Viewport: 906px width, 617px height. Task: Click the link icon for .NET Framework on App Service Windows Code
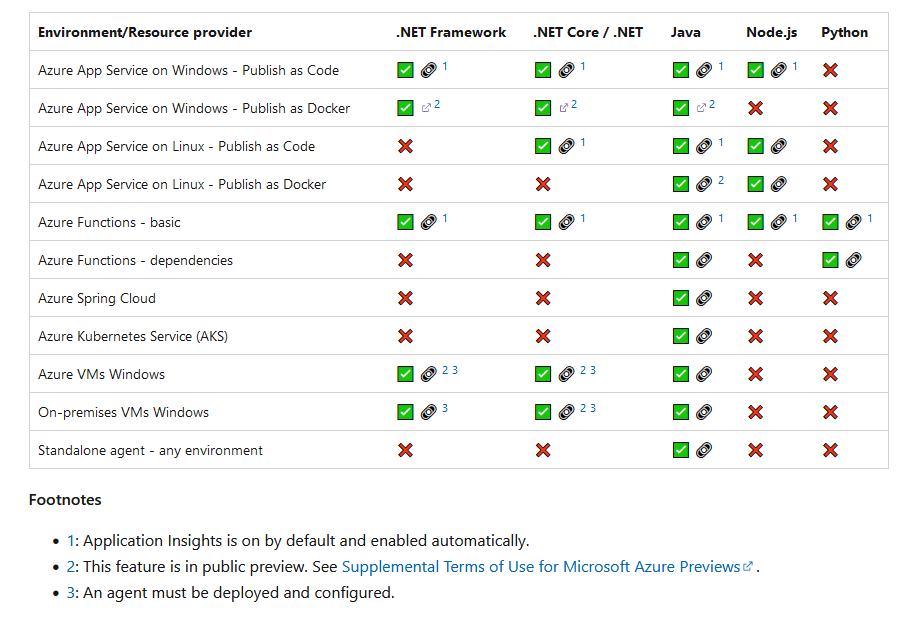tap(428, 70)
